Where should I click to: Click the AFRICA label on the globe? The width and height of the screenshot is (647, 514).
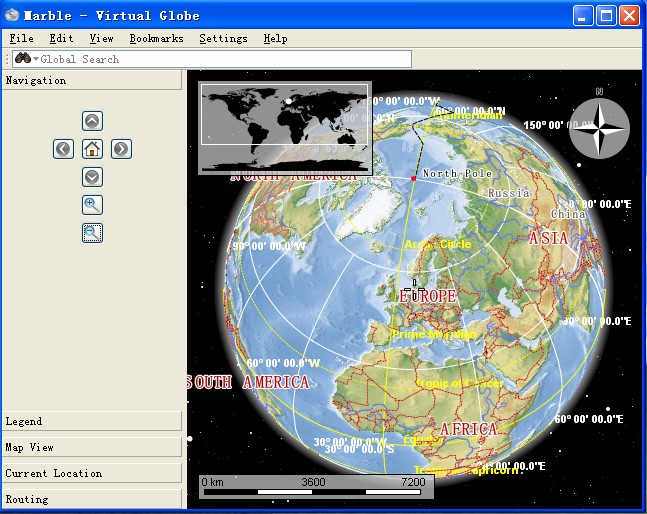[x=468, y=429]
